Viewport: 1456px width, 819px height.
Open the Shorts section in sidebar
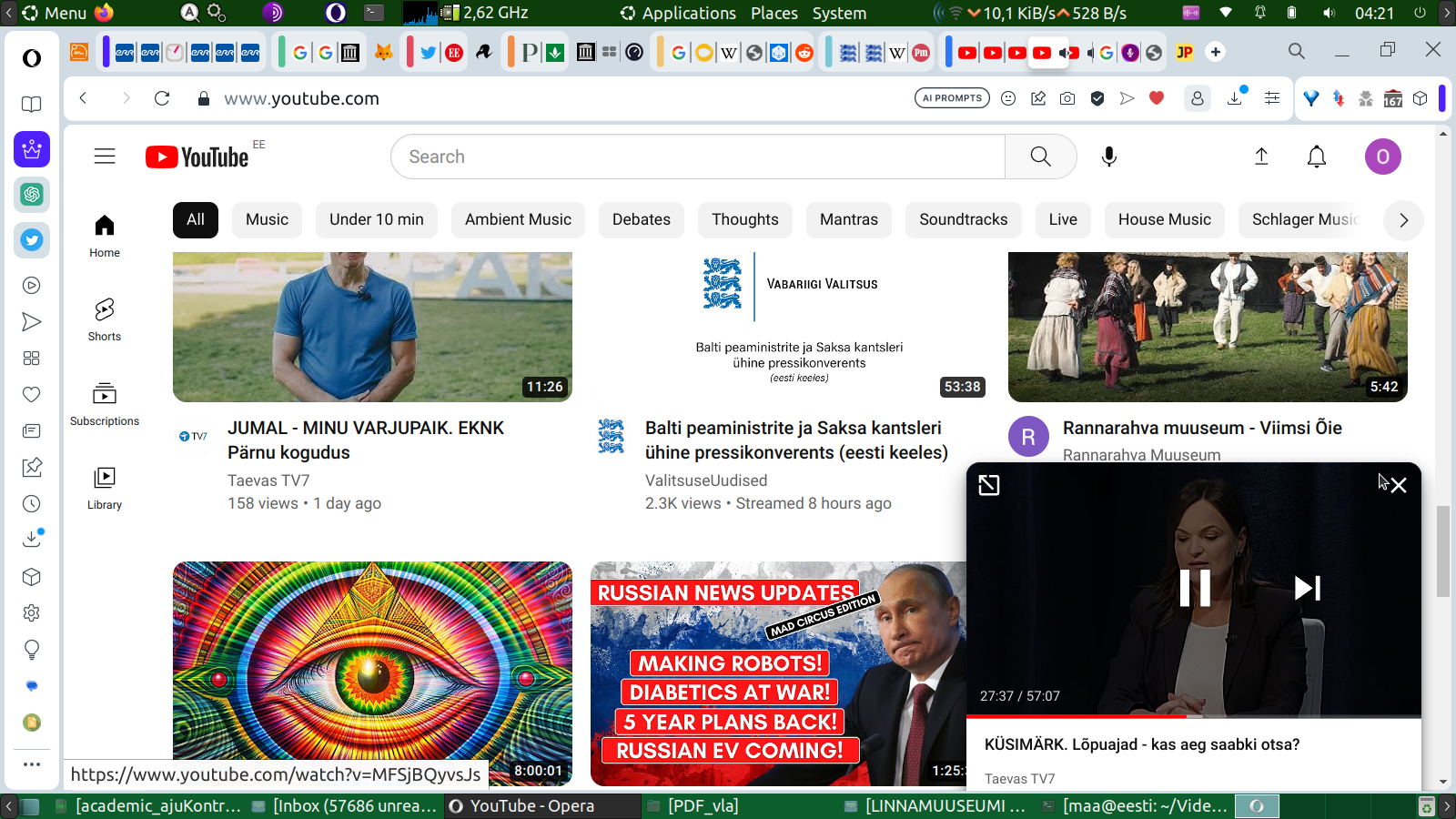coord(105,319)
